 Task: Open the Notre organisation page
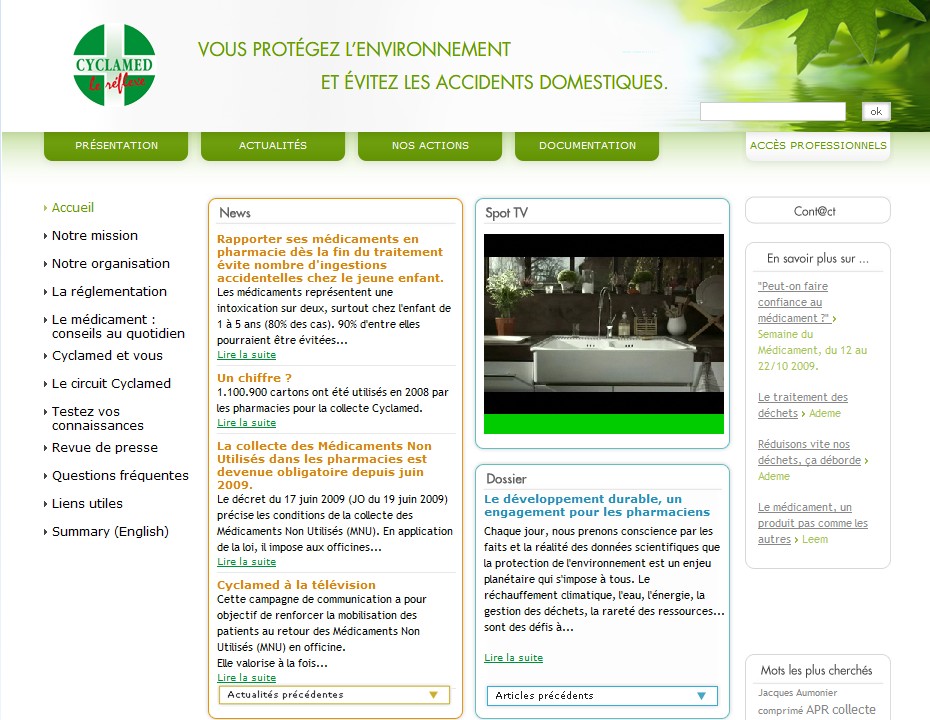coord(110,263)
